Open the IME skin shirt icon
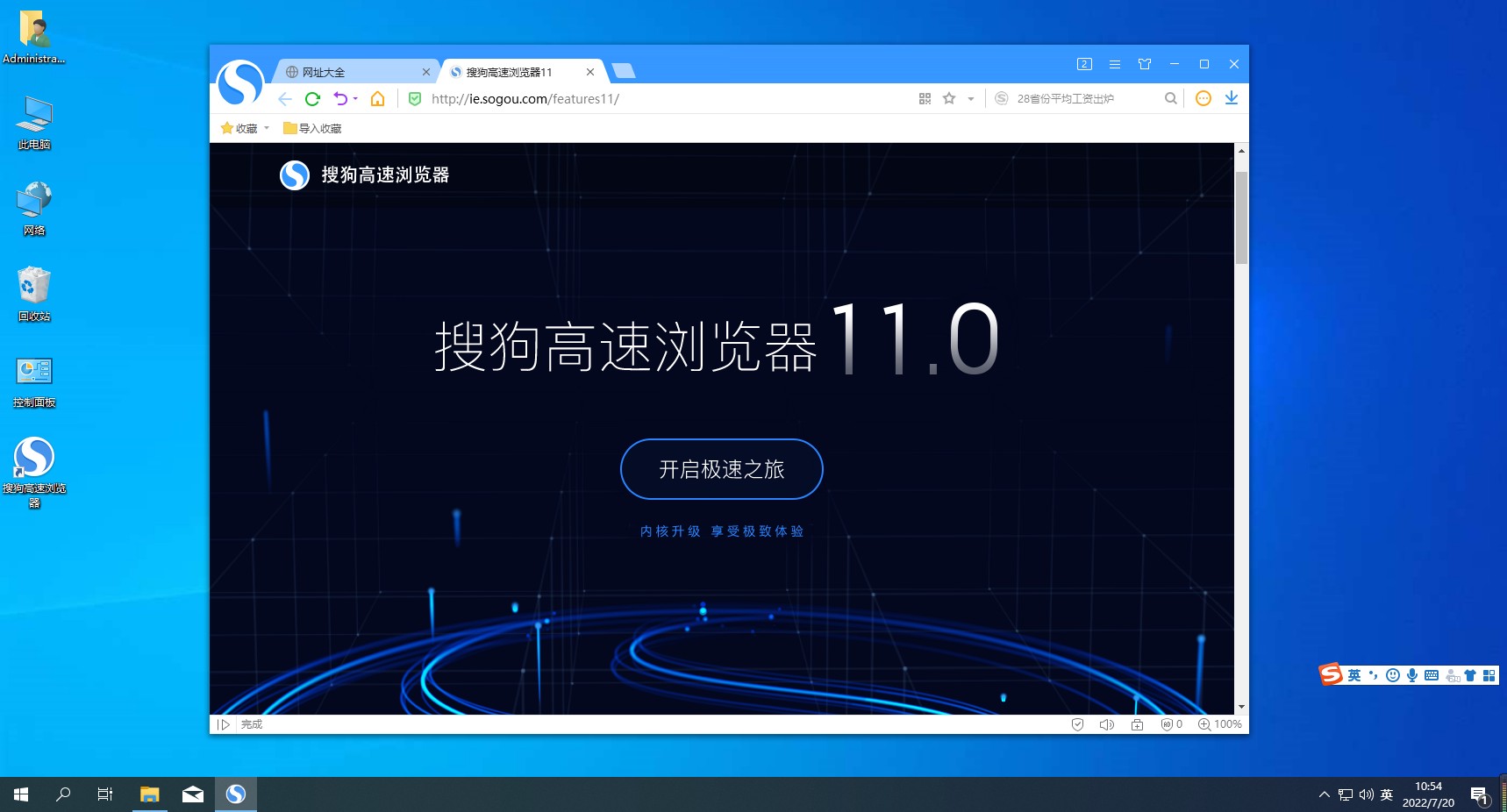This screenshot has height=812, width=1507. tap(1470, 675)
